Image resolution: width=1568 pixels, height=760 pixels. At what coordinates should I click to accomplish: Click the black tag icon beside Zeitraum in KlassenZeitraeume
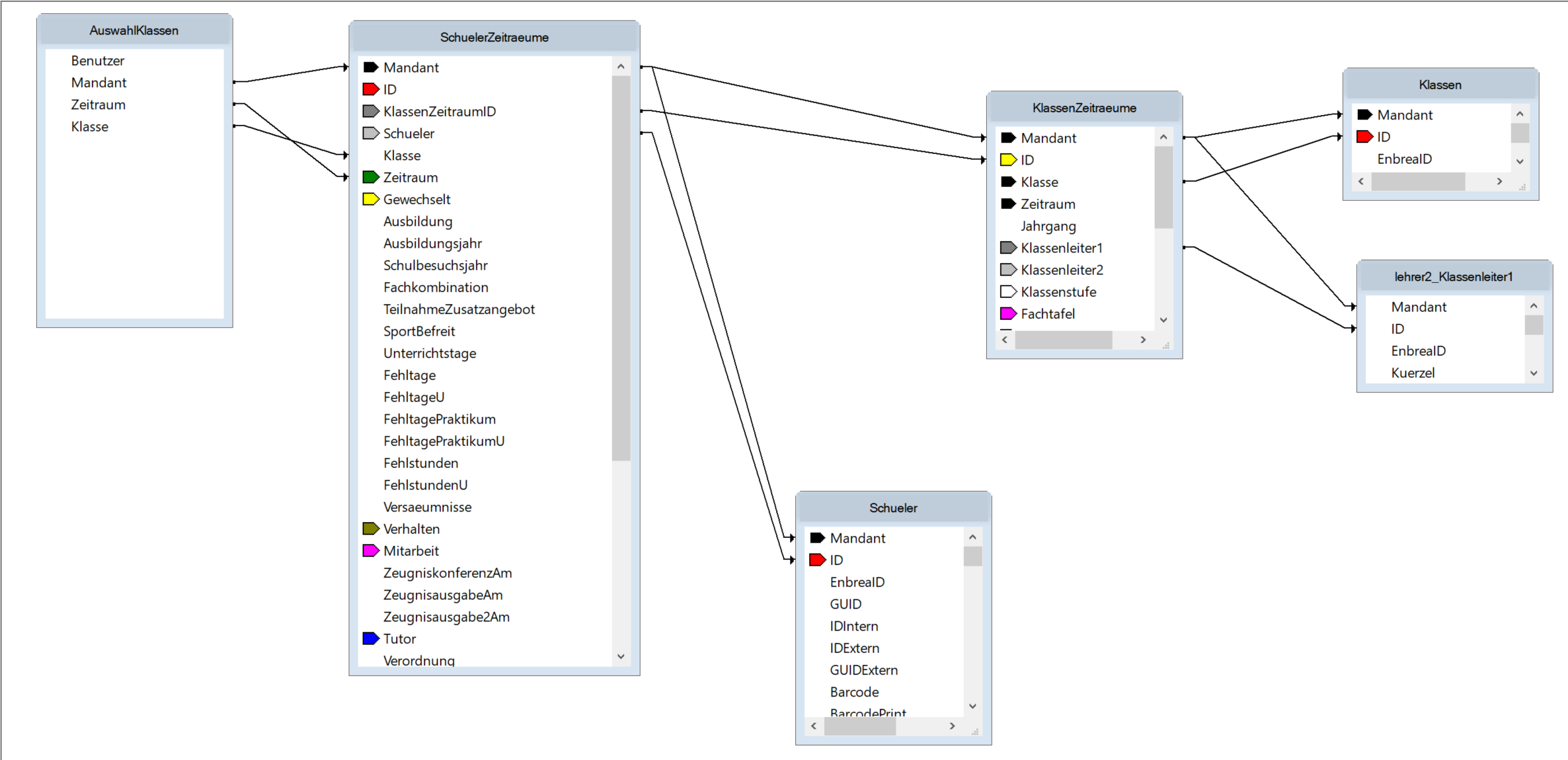click(x=1008, y=204)
